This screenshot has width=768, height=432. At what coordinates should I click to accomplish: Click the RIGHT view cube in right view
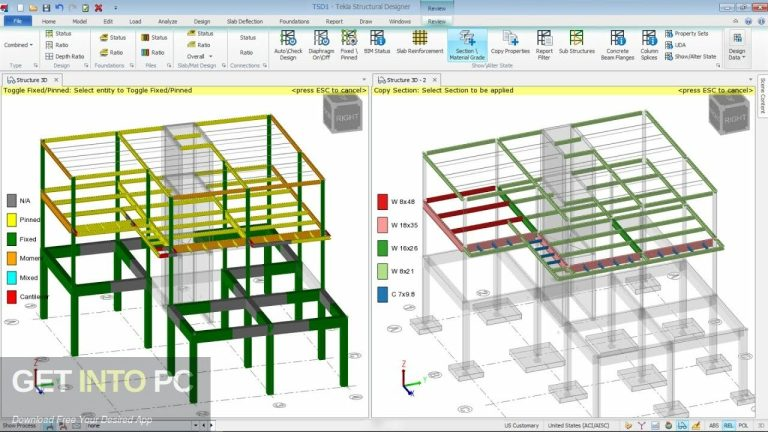tap(729, 114)
